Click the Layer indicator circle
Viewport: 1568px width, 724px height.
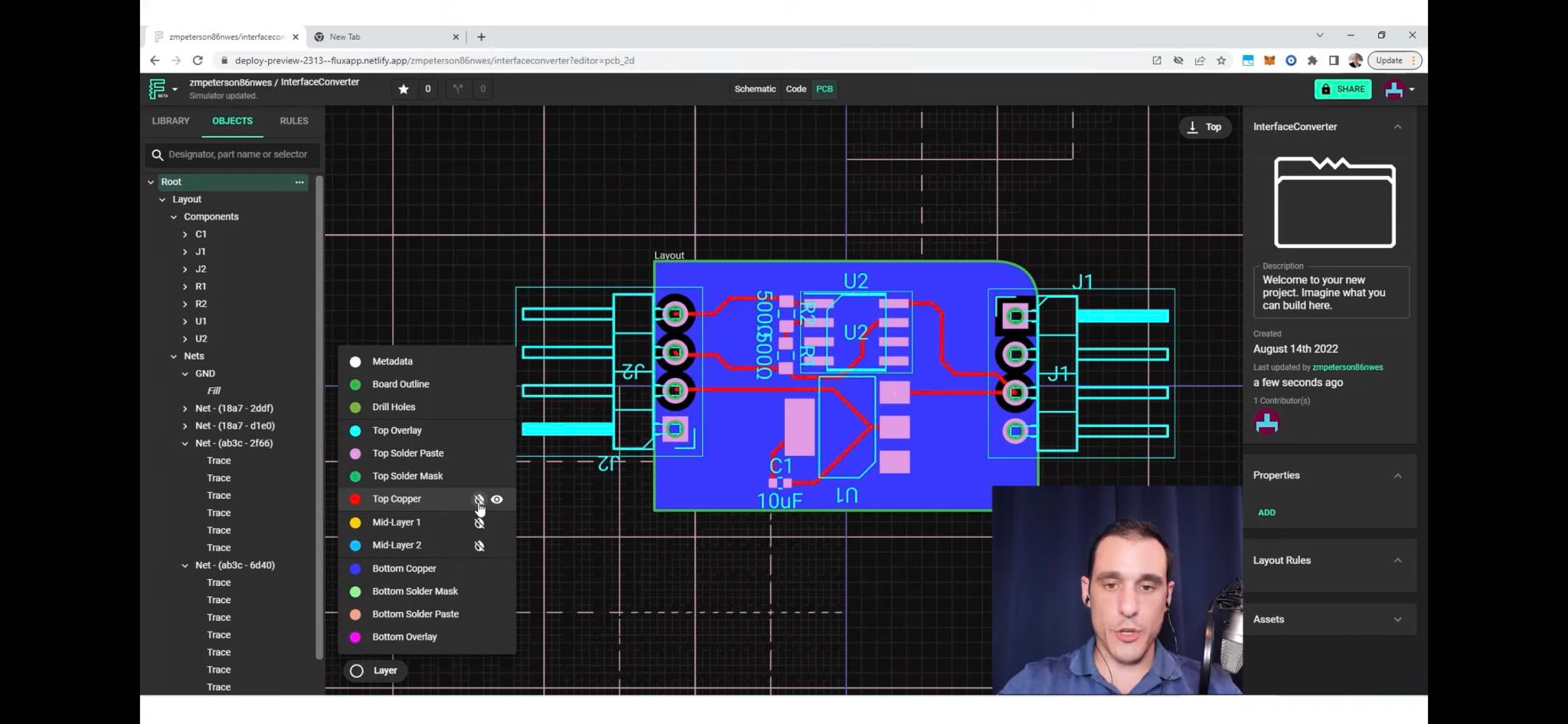pyautogui.click(x=356, y=670)
